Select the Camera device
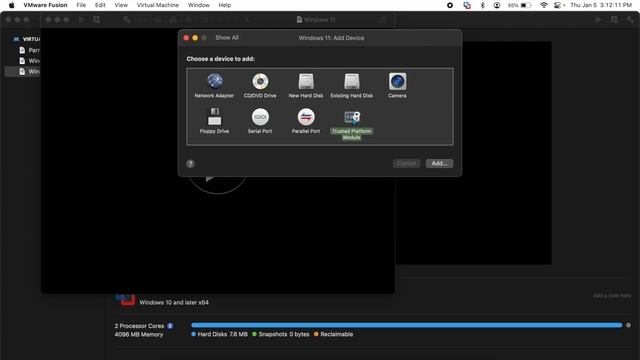Screen dimensions: 640x360 (397, 85)
